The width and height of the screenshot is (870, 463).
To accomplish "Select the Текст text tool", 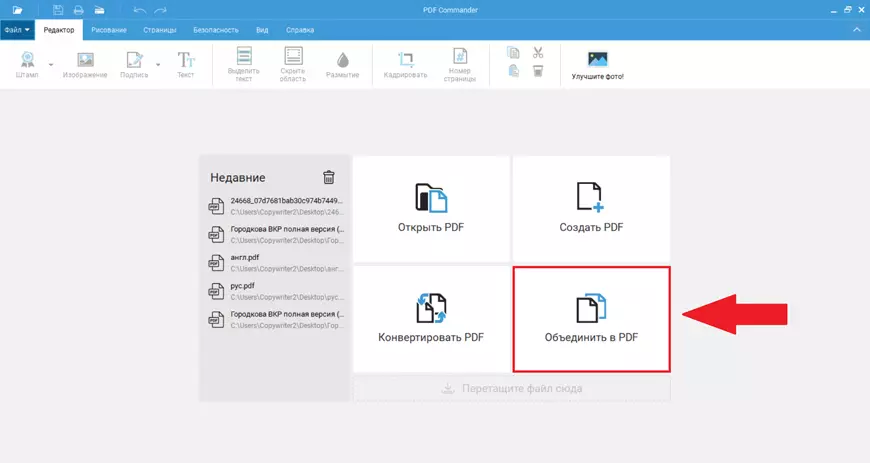I will point(186,64).
